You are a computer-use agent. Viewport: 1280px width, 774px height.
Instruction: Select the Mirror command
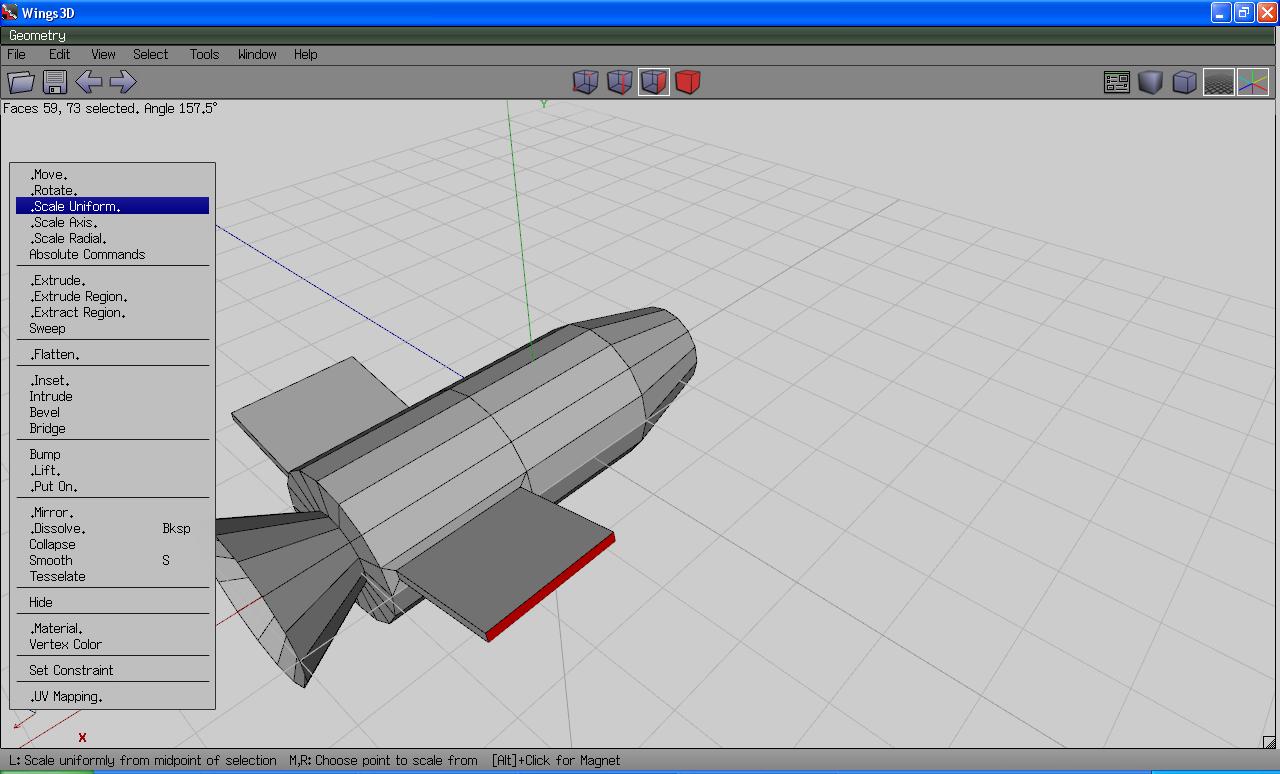(112, 512)
